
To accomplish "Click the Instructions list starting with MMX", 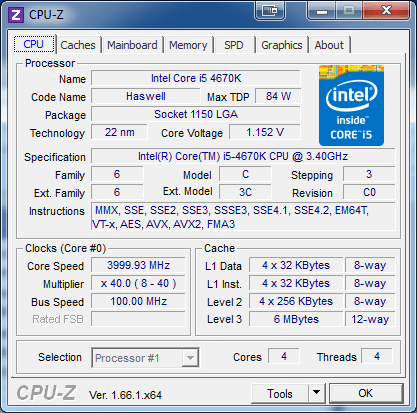I will [243, 217].
